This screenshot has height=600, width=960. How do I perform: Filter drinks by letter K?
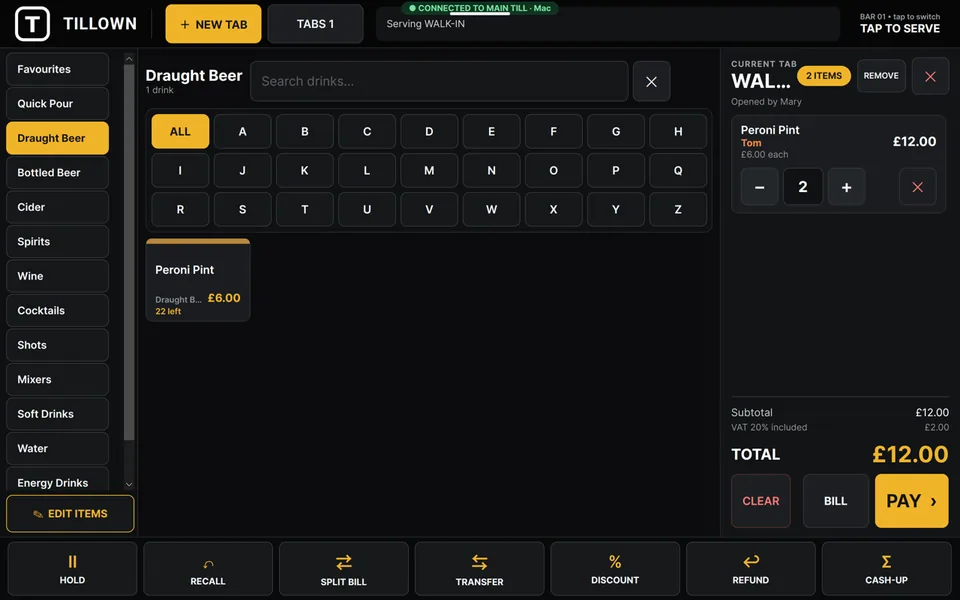click(x=305, y=171)
